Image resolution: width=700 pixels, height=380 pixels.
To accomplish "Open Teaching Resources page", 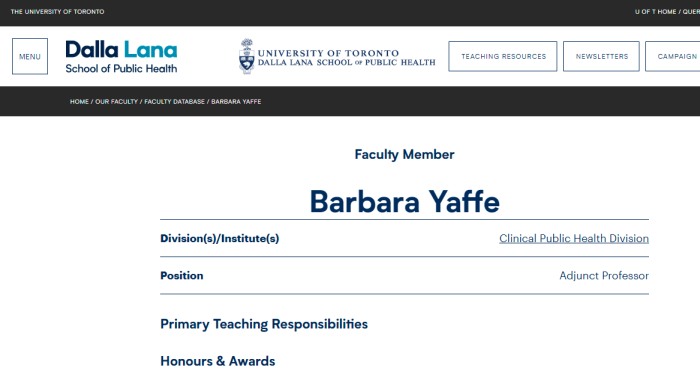I will pos(503,56).
